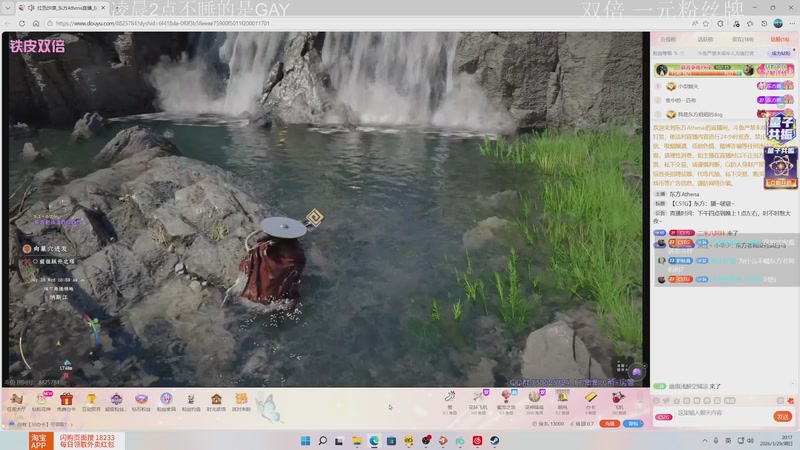Screen dimensions: 800x450
Task: Click the orange 充值 recharge button
Action: click(609, 424)
